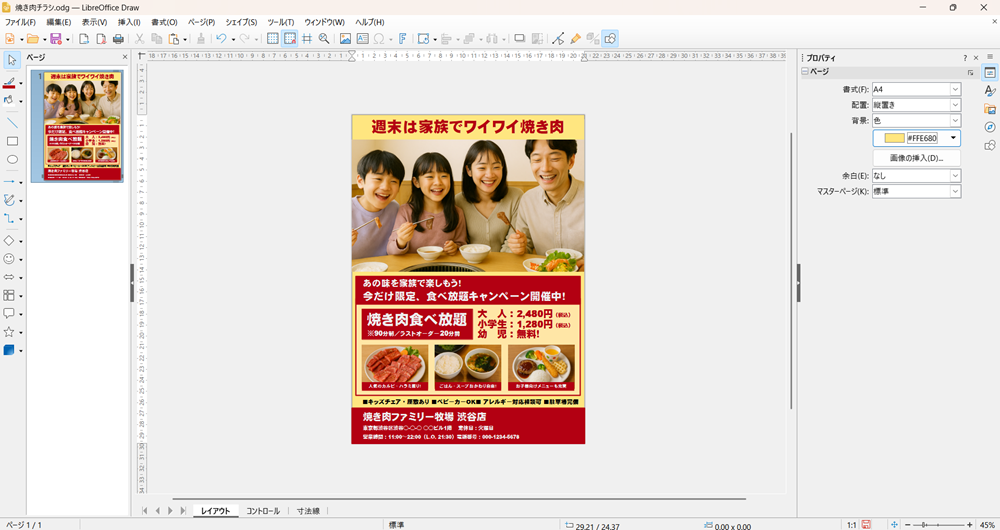Select the Rectangle drawing tool
This screenshot has width=1000, height=530.
point(11,141)
